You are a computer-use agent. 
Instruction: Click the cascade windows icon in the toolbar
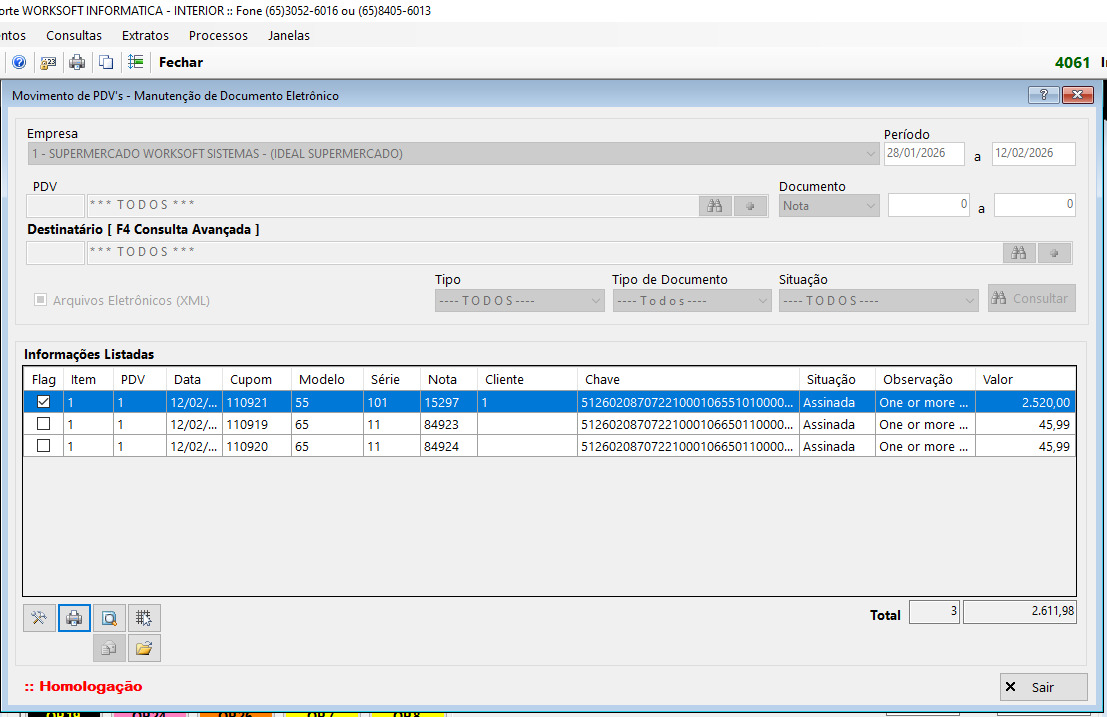point(106,62)
